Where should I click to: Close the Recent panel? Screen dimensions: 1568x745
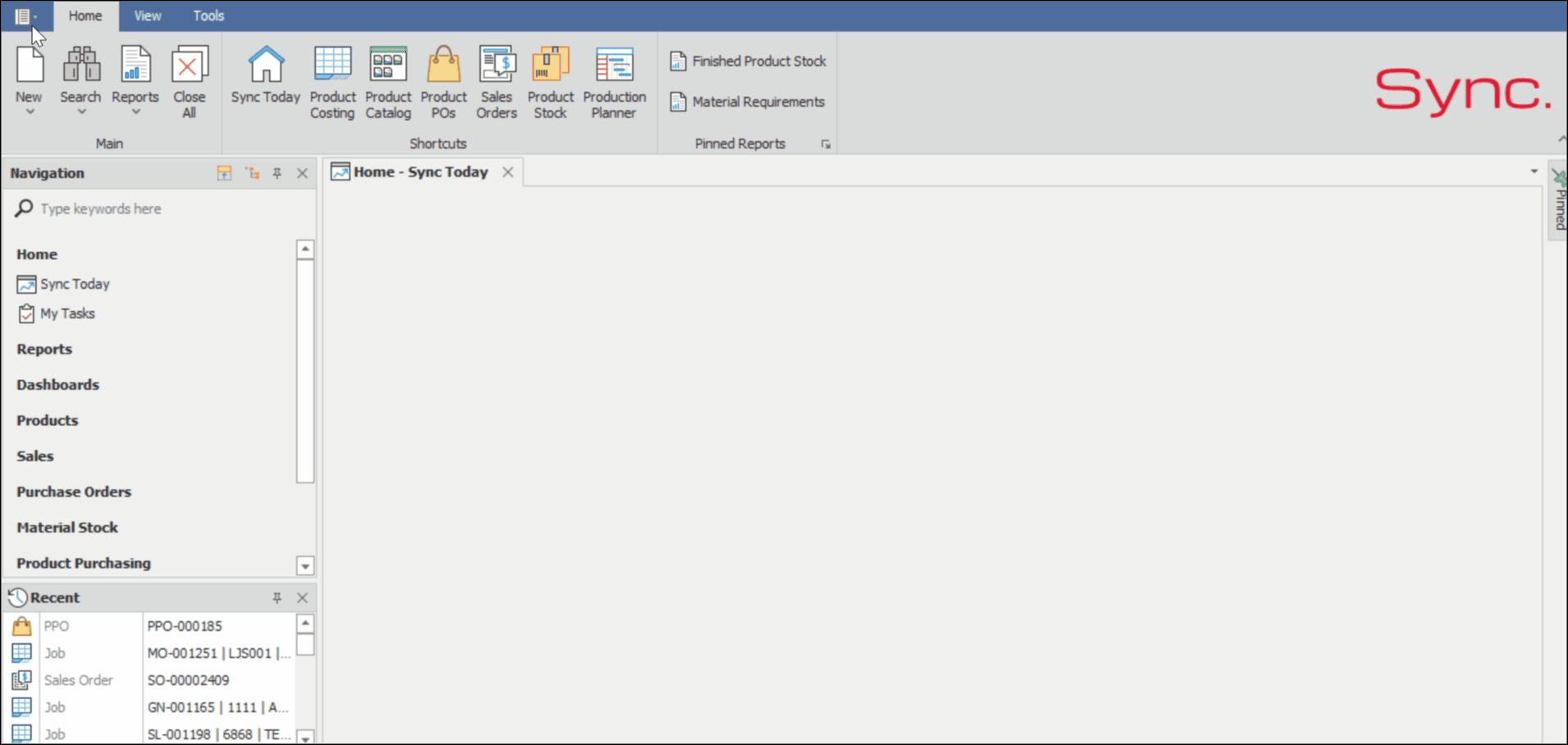(x=303, y=598)
